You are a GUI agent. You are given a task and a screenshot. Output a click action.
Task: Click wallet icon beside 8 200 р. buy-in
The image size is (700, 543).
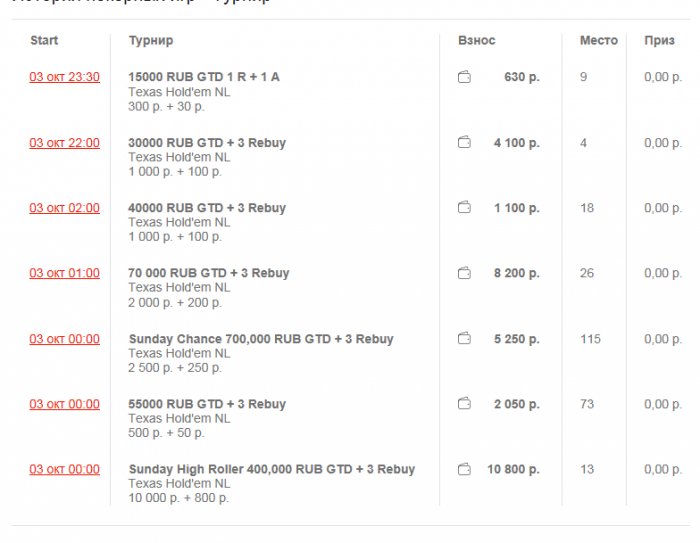point(464,273)
